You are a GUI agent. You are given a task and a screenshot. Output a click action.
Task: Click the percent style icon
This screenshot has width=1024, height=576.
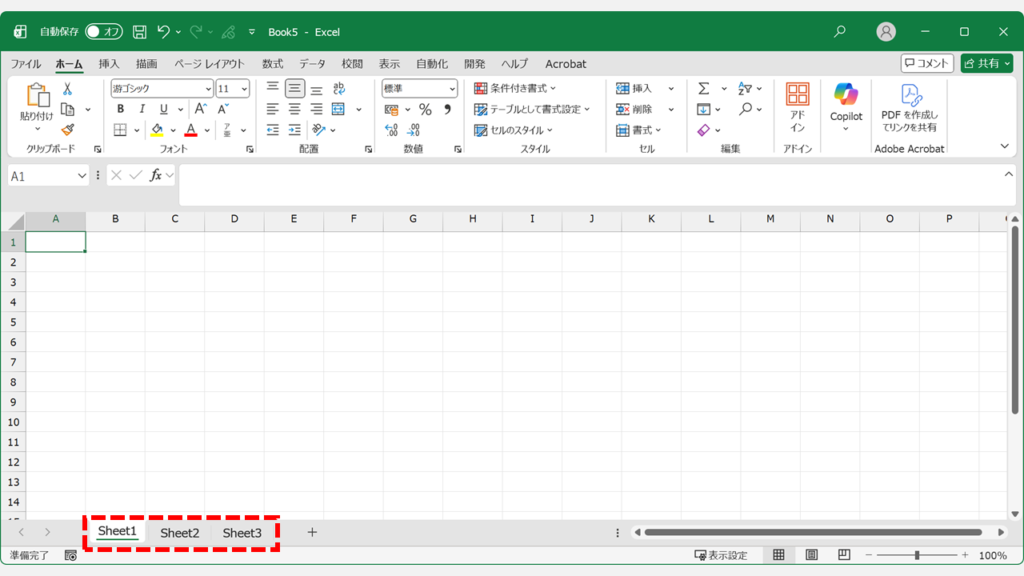[425, 110]
